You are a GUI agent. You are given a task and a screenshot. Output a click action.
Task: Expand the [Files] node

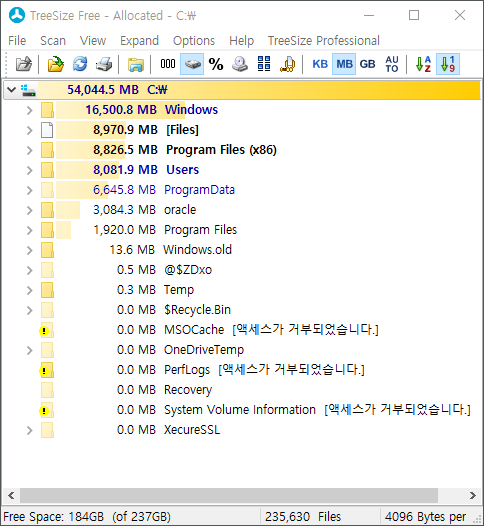point(30,130)
